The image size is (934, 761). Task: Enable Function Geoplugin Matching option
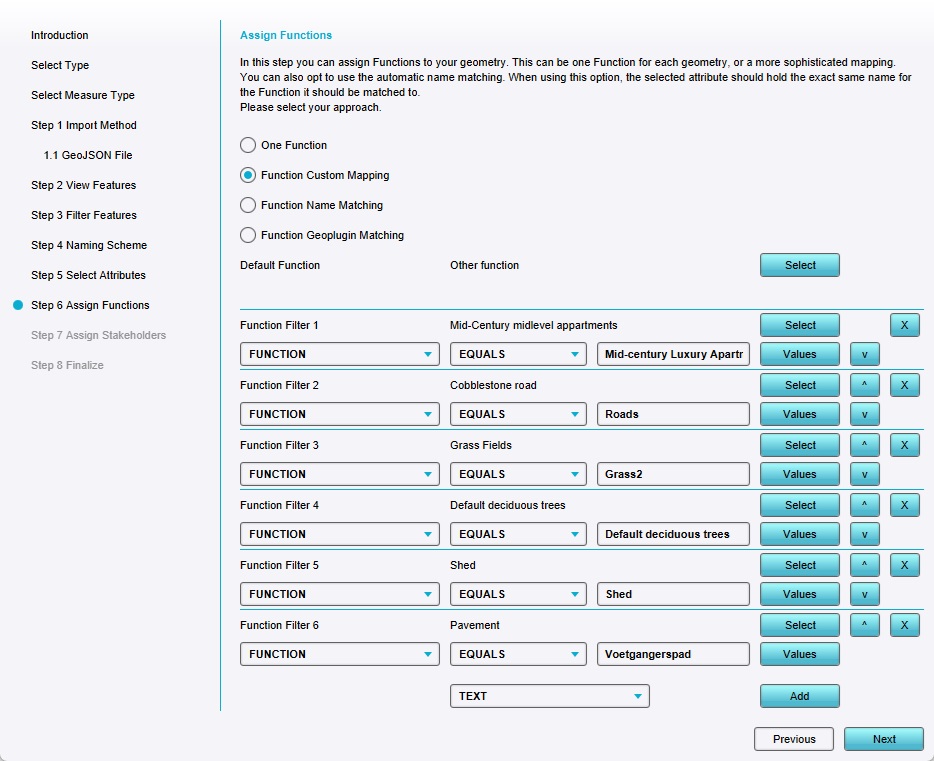point(248,235)
